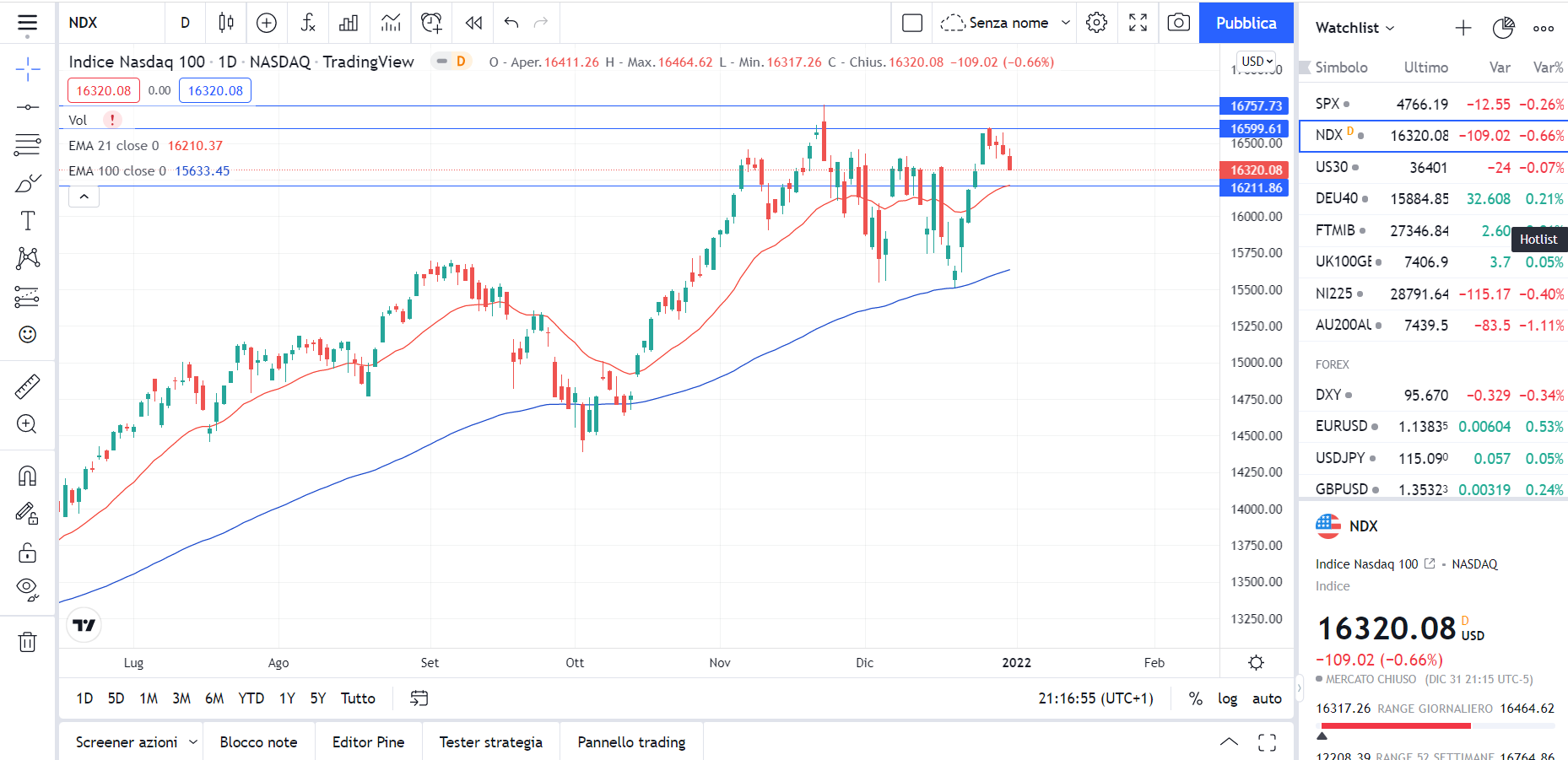Add symbol to compare with plus icon
This screenshot has width=1568, height=760.
click(267, 23)
